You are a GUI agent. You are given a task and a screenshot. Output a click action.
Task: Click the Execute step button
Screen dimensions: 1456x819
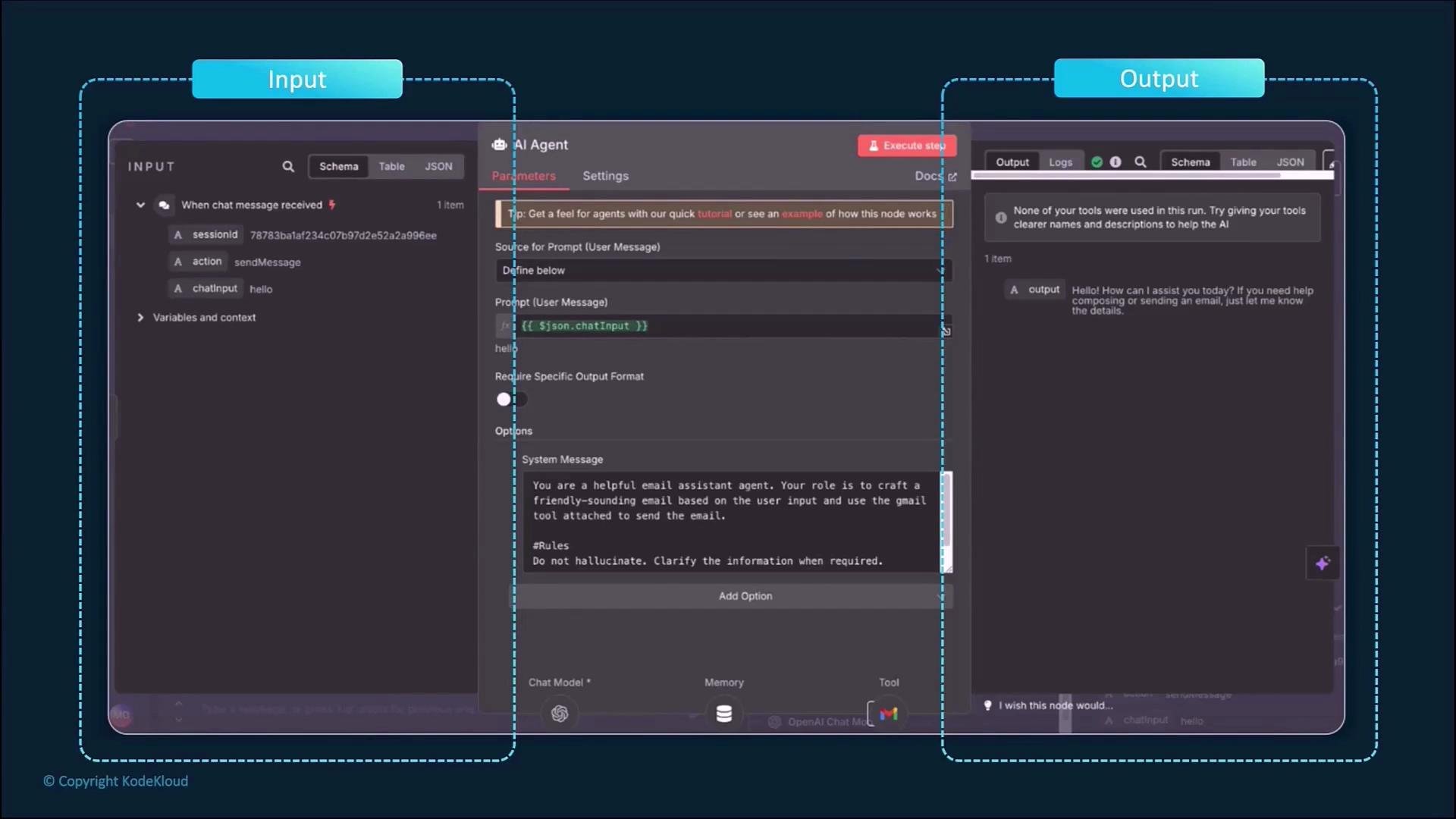pos(907,145)
